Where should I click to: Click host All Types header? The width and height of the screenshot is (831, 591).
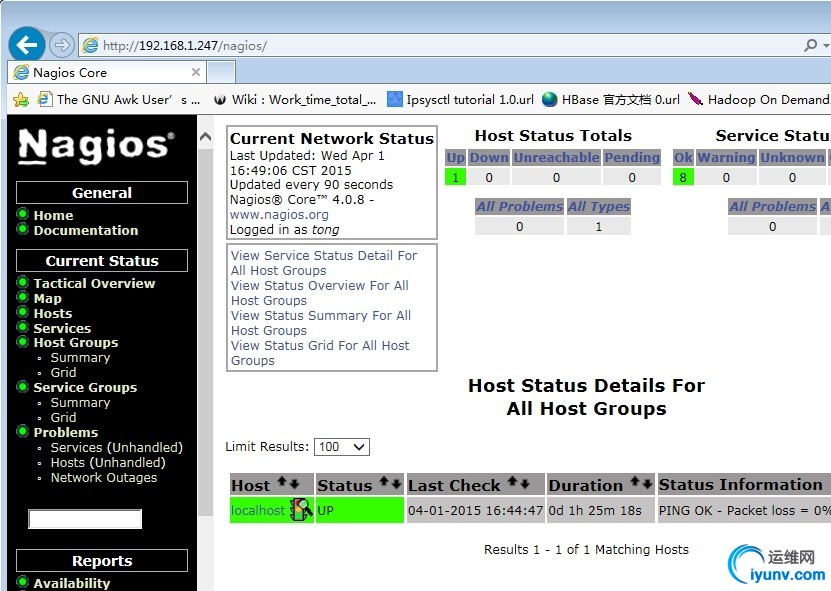point(599,207)
